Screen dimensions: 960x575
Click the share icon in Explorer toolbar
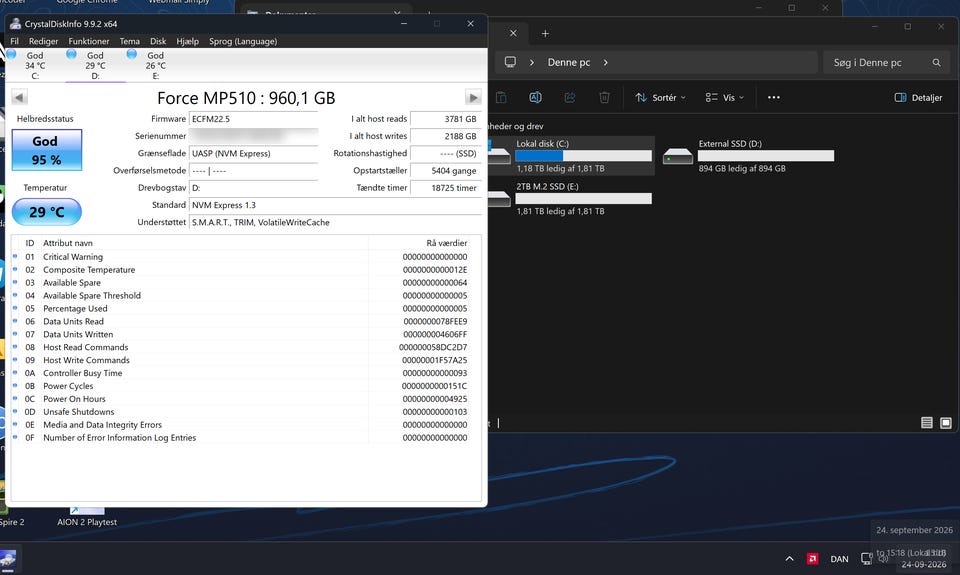(569, 97)
